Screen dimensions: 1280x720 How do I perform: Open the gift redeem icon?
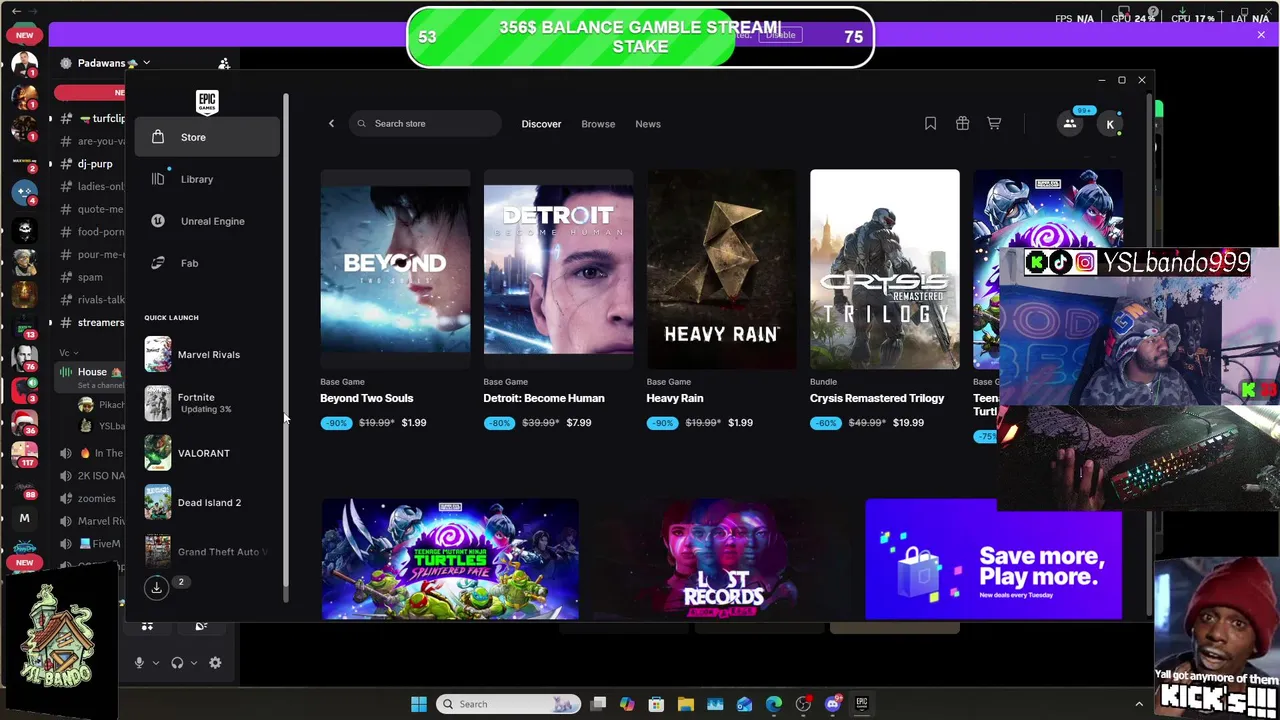point(962,123)
